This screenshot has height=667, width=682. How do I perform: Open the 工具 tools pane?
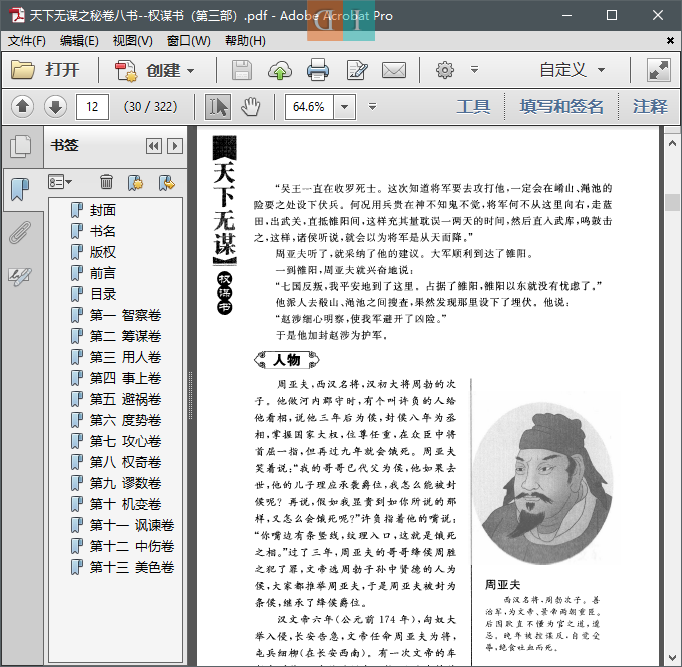coord(473,107)
